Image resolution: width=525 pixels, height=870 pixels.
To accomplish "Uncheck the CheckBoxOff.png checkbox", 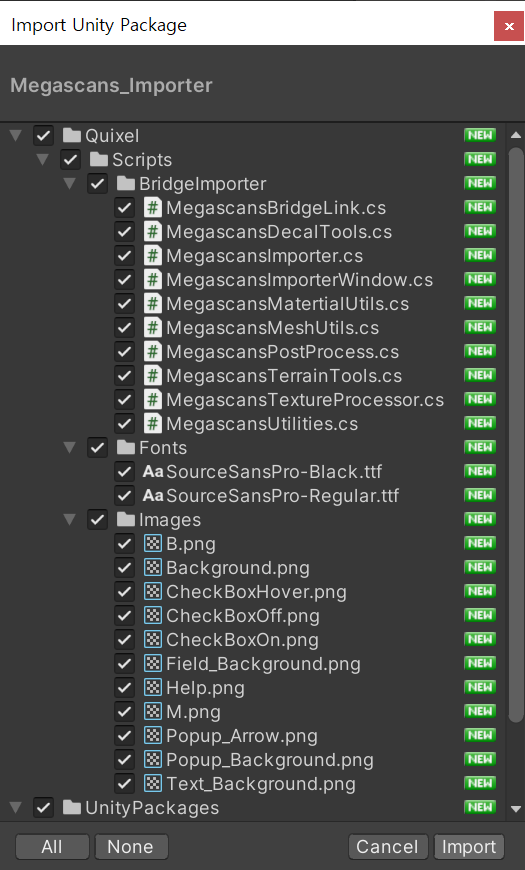I will pos(124,616).
